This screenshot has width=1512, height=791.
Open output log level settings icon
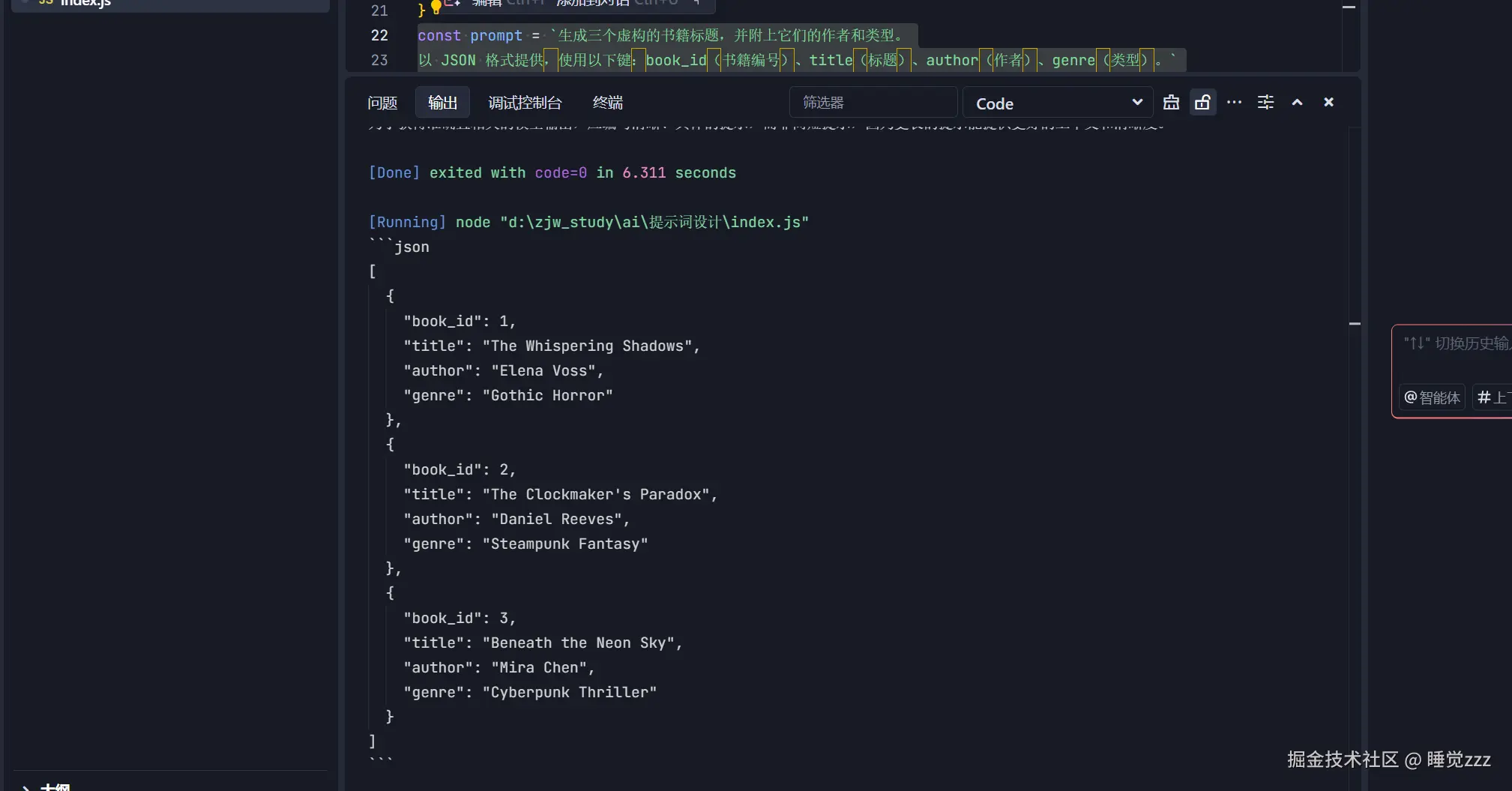pos(1265,103)
